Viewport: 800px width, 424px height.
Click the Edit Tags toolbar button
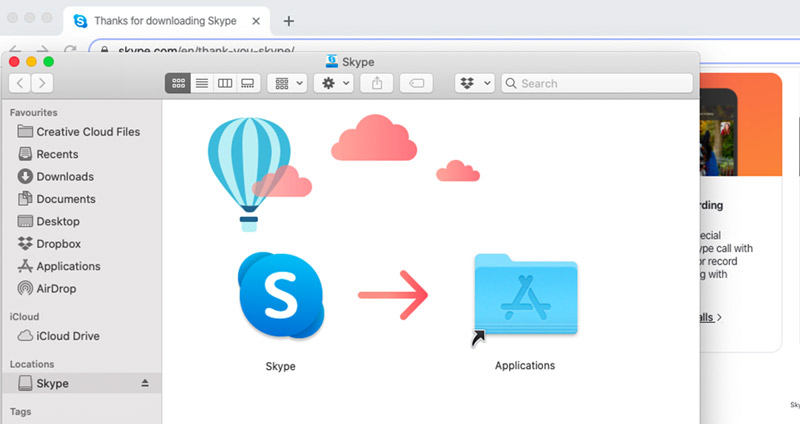click(x=419, y=84)
